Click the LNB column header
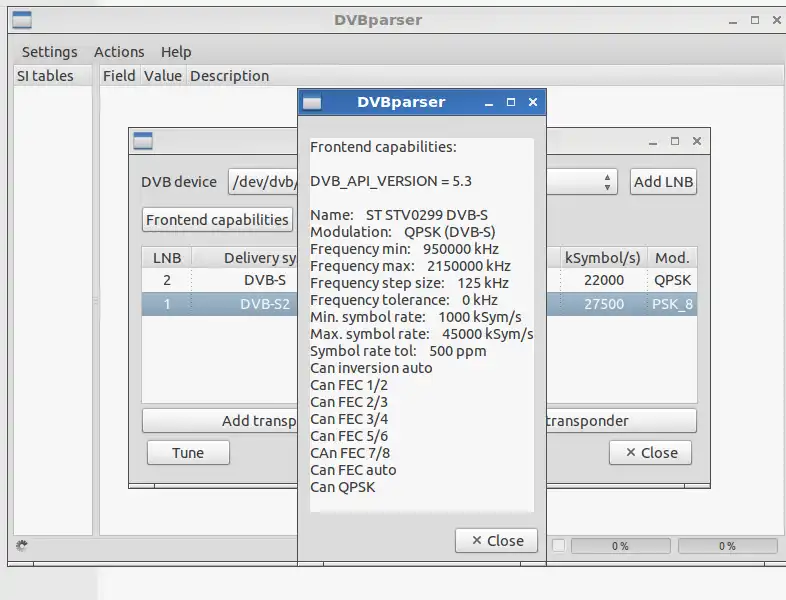 coord(166,258)
